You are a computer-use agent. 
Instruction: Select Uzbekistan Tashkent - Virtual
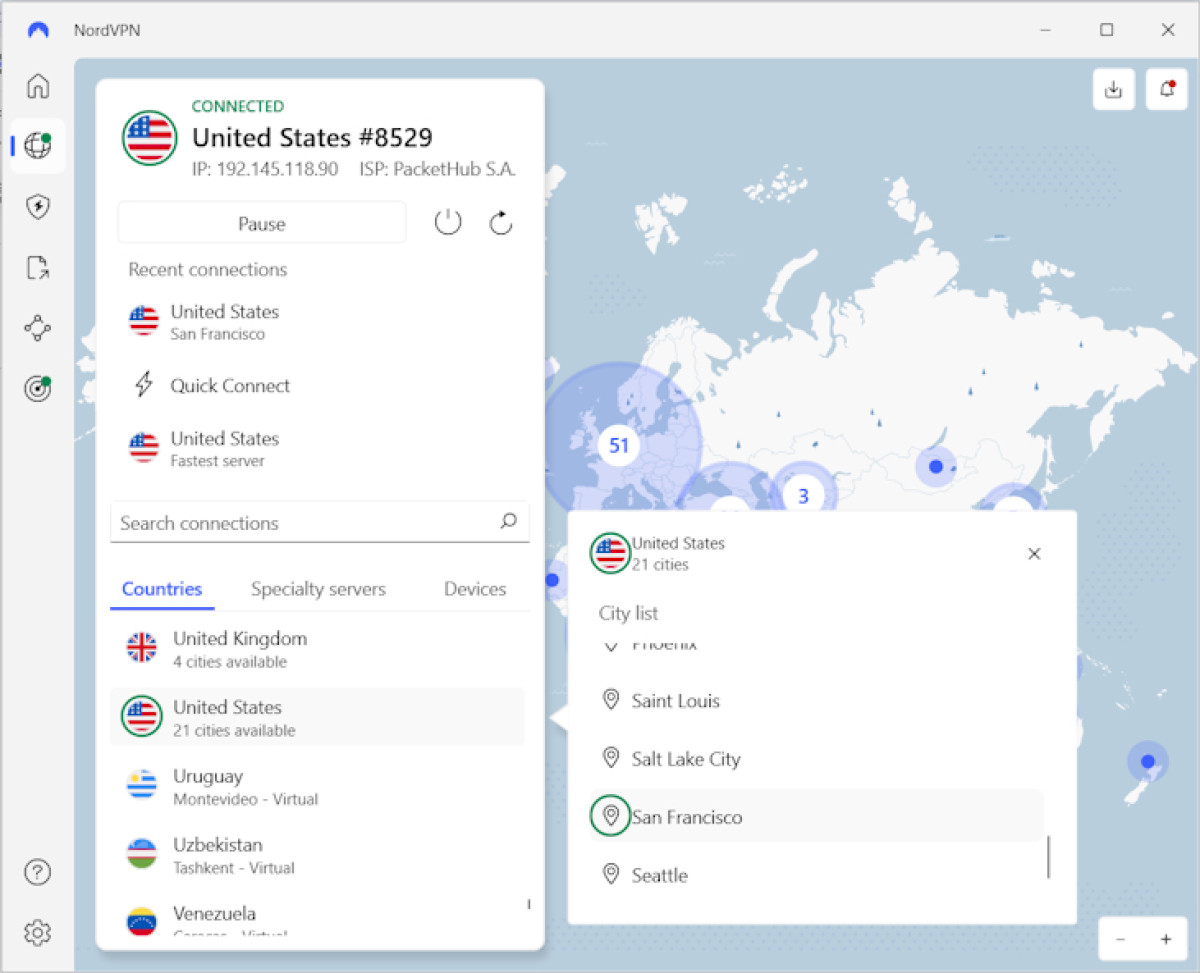(x=317, y=854)
